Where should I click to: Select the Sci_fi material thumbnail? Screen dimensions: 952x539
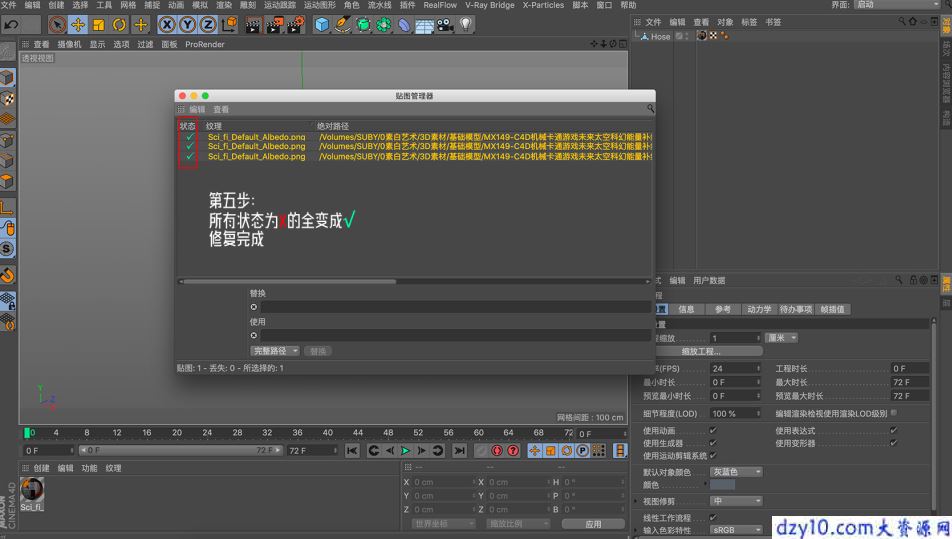(x=32, y=490)
